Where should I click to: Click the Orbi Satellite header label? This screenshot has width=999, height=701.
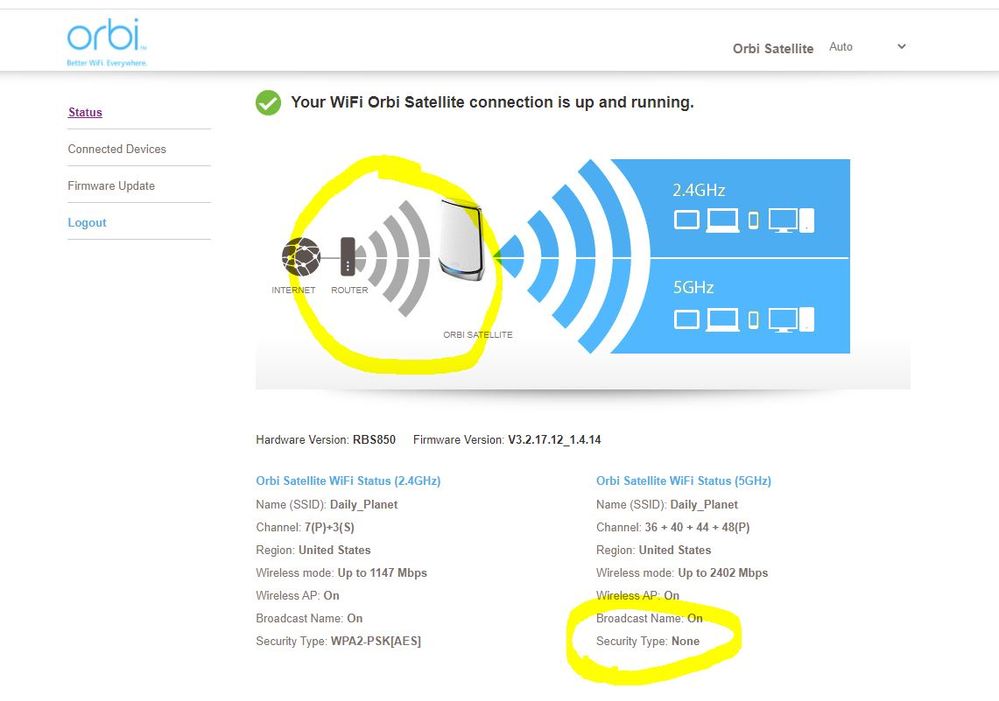(x=773, y=48)
